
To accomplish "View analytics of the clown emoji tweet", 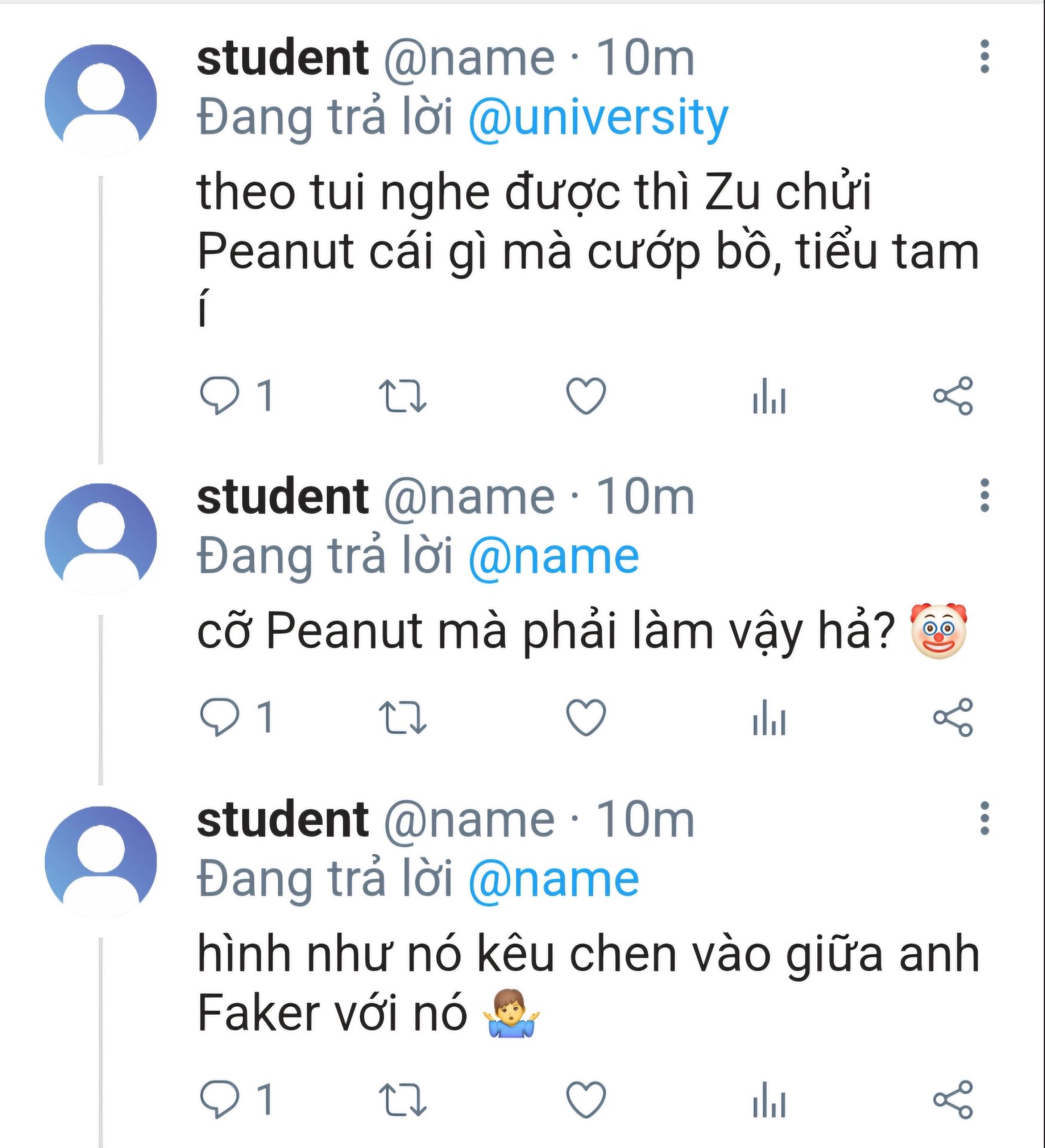I will (769, 717).
